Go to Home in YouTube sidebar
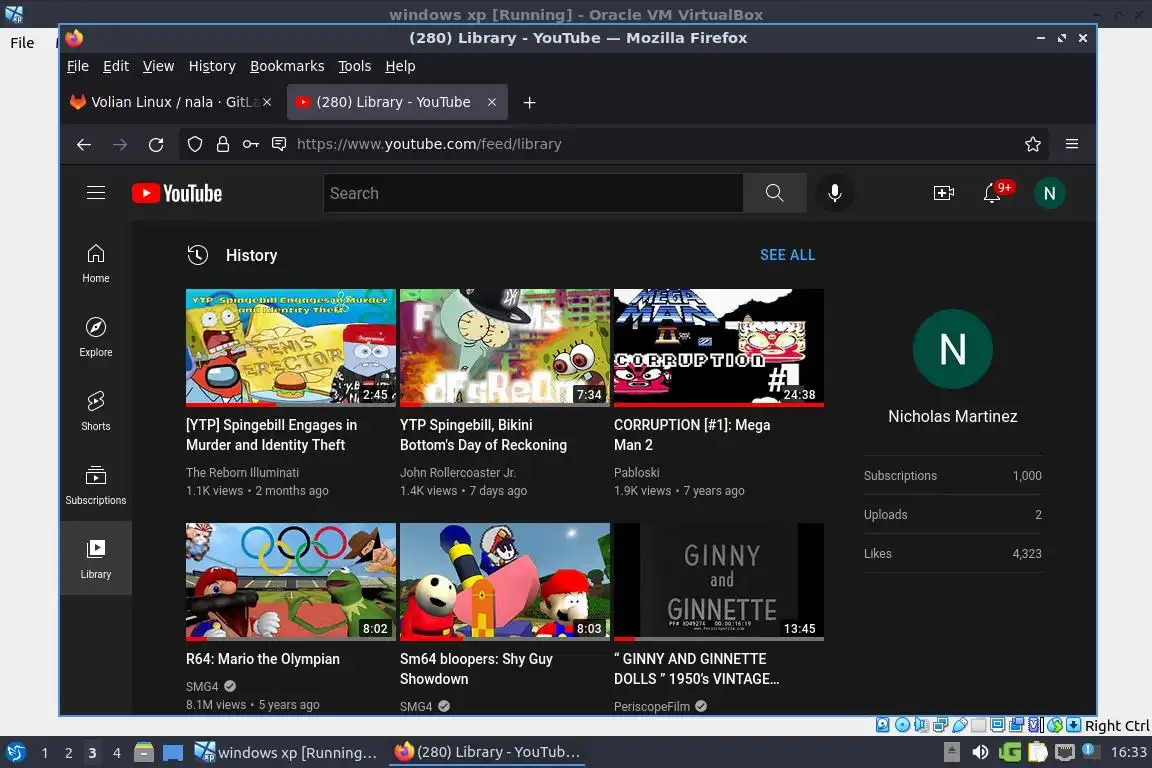Screen dimensions: 1152x768 (96, 263)
